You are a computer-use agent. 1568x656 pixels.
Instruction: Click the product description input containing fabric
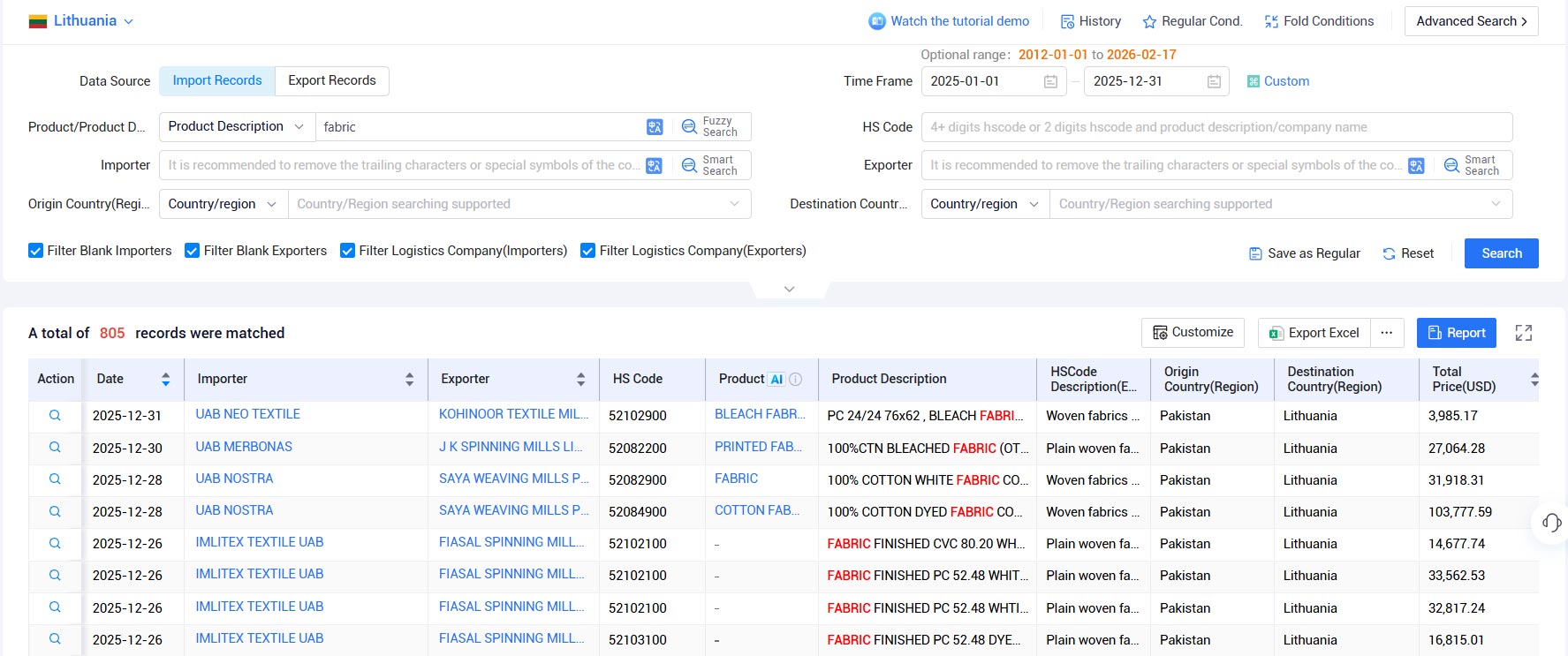point(480,127)
